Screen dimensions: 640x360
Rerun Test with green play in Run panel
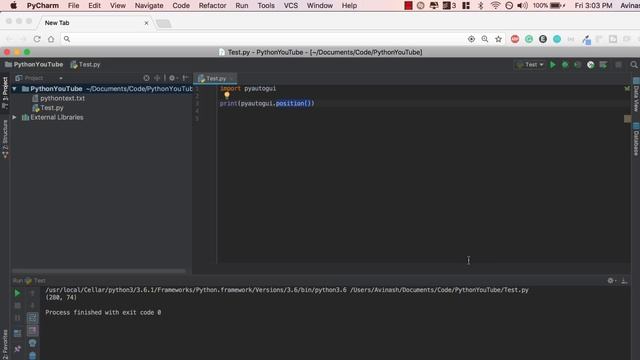(x=17, y=293)
